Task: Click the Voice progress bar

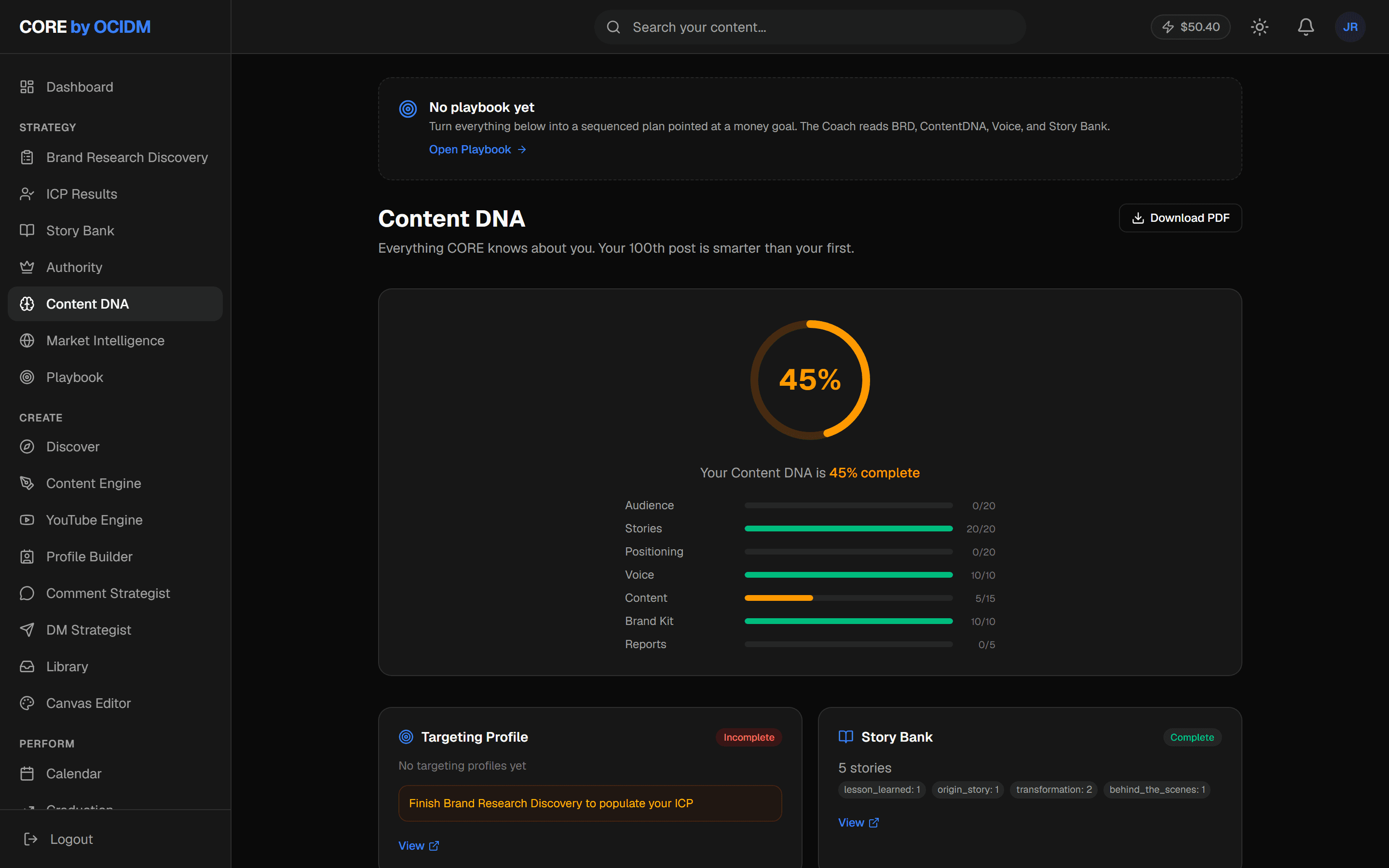Action: (x=848, y=575)
